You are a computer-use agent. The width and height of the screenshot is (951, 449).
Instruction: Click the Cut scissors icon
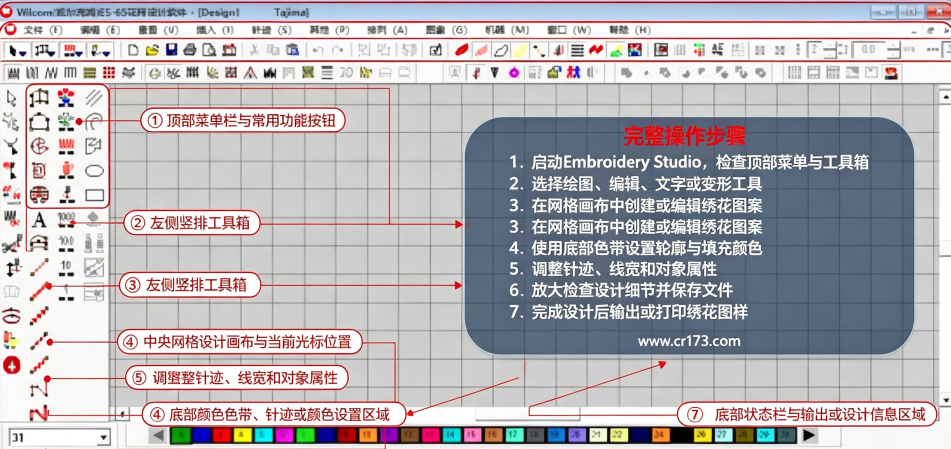click(255, 50)
